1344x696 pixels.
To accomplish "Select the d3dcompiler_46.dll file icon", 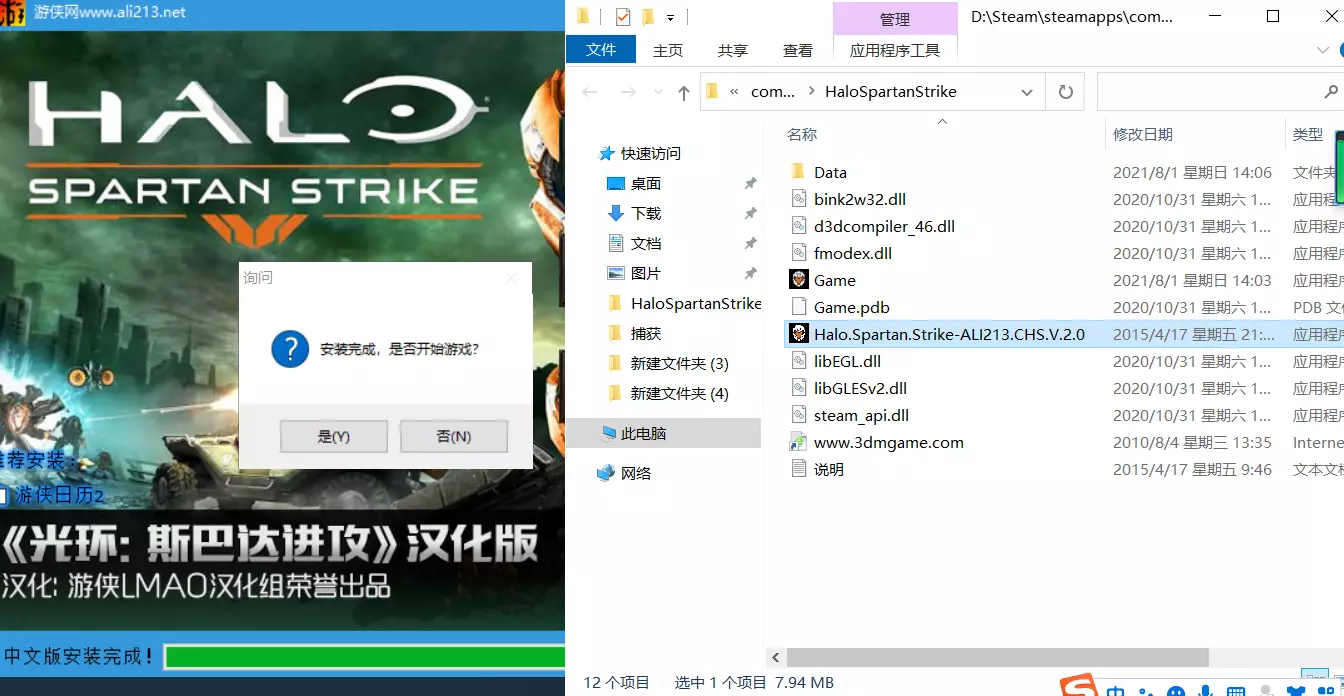I will click(798, 226).
